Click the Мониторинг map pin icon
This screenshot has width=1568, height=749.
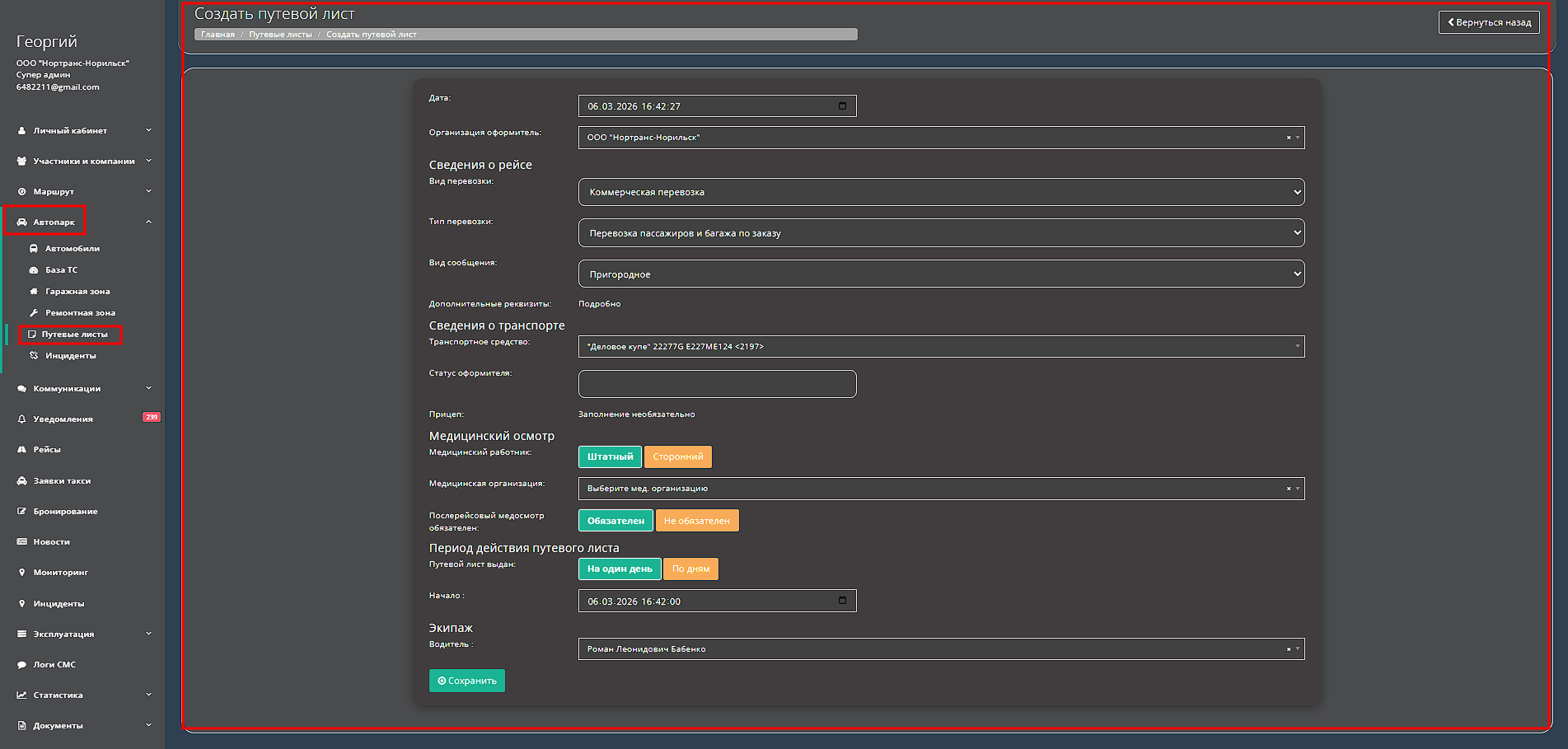pos(22,573)
